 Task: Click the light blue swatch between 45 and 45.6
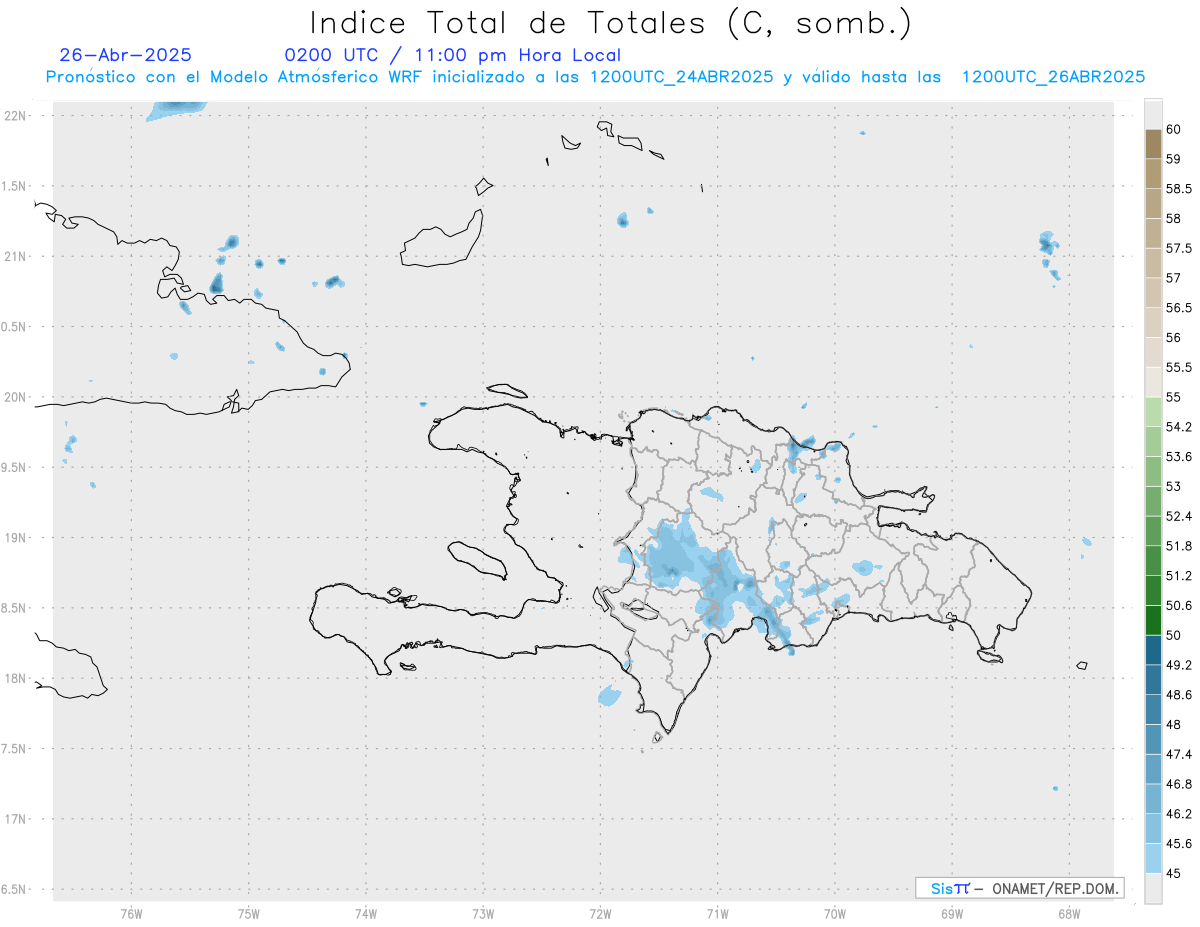coord(1153,858)
